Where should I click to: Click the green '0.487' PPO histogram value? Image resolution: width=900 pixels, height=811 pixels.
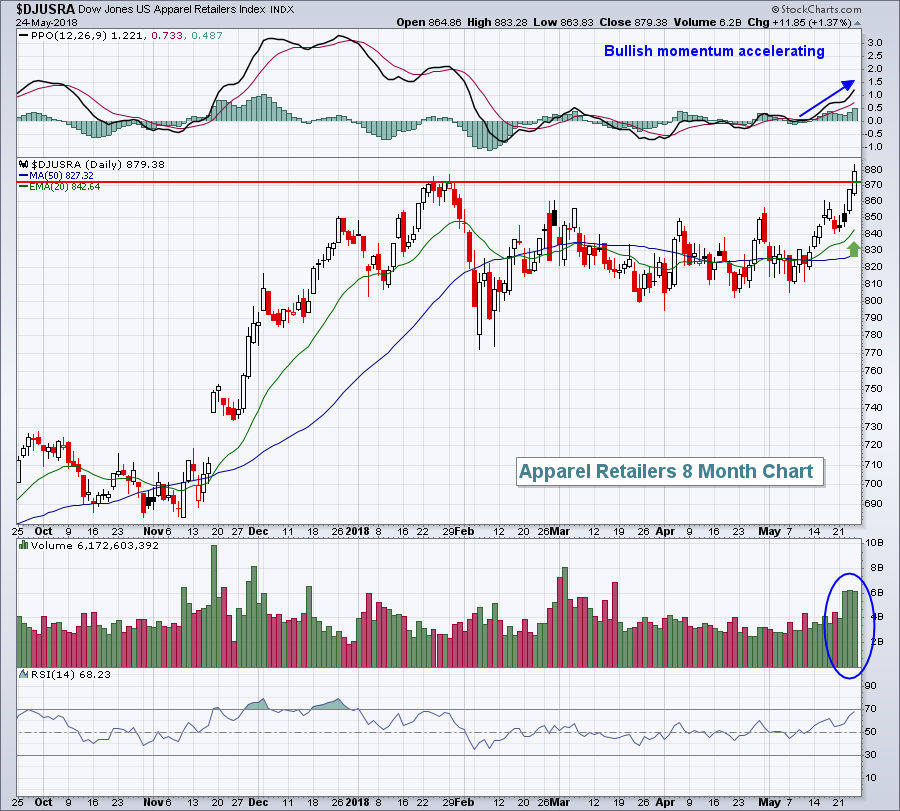207,36
